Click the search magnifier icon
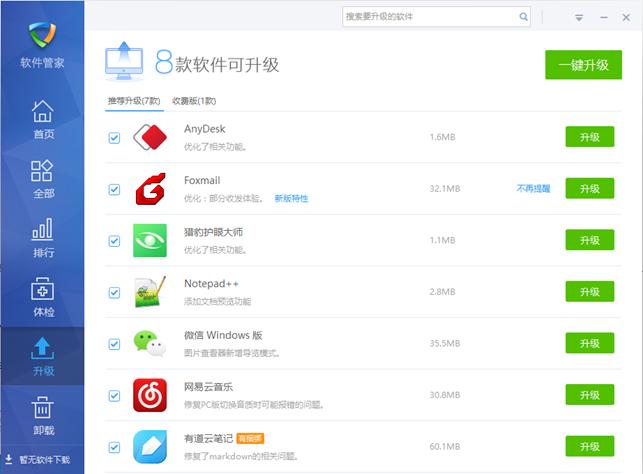 [x=523, y=16]
